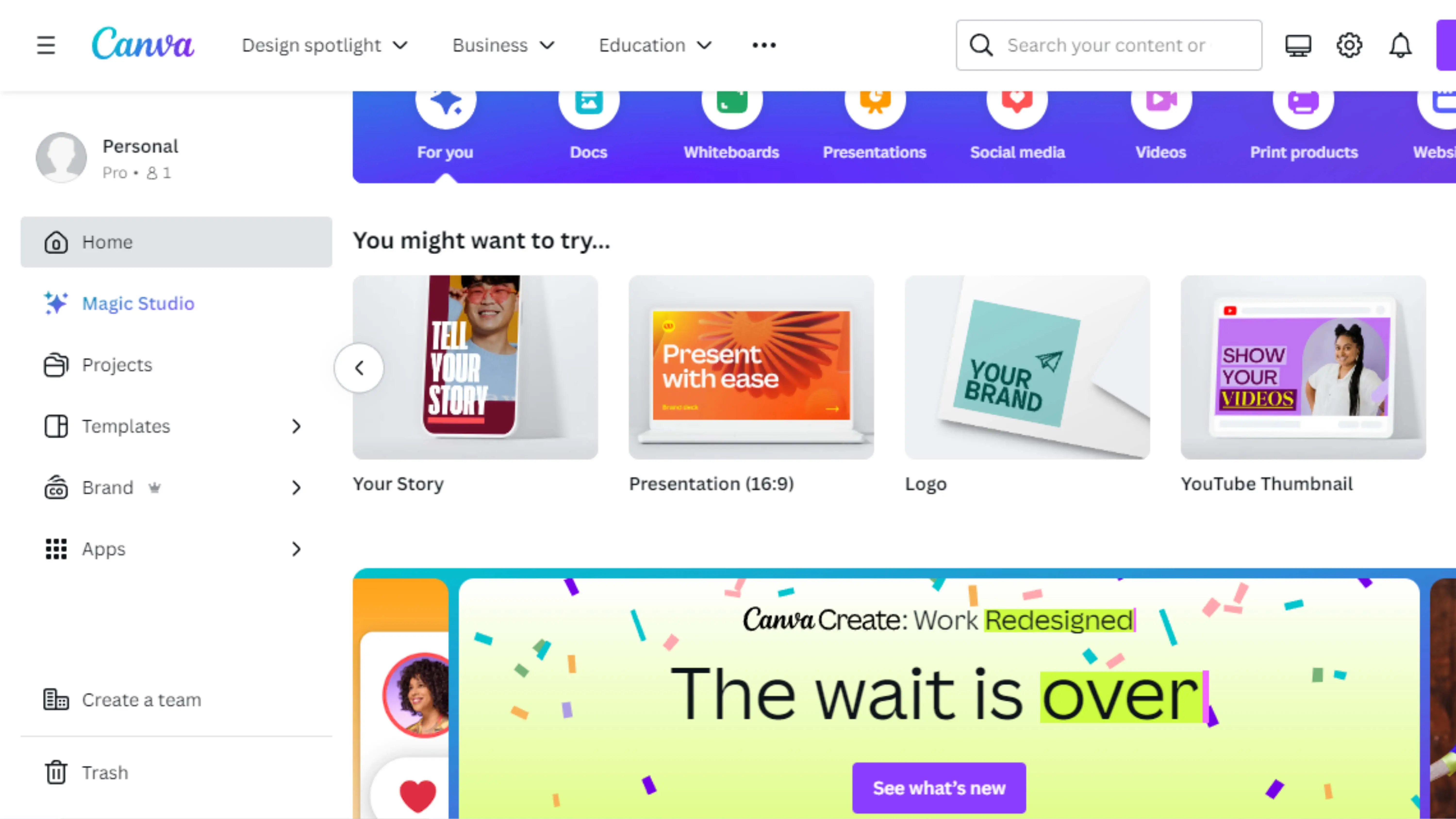Choose the Videos category icon

(1161, 102)
